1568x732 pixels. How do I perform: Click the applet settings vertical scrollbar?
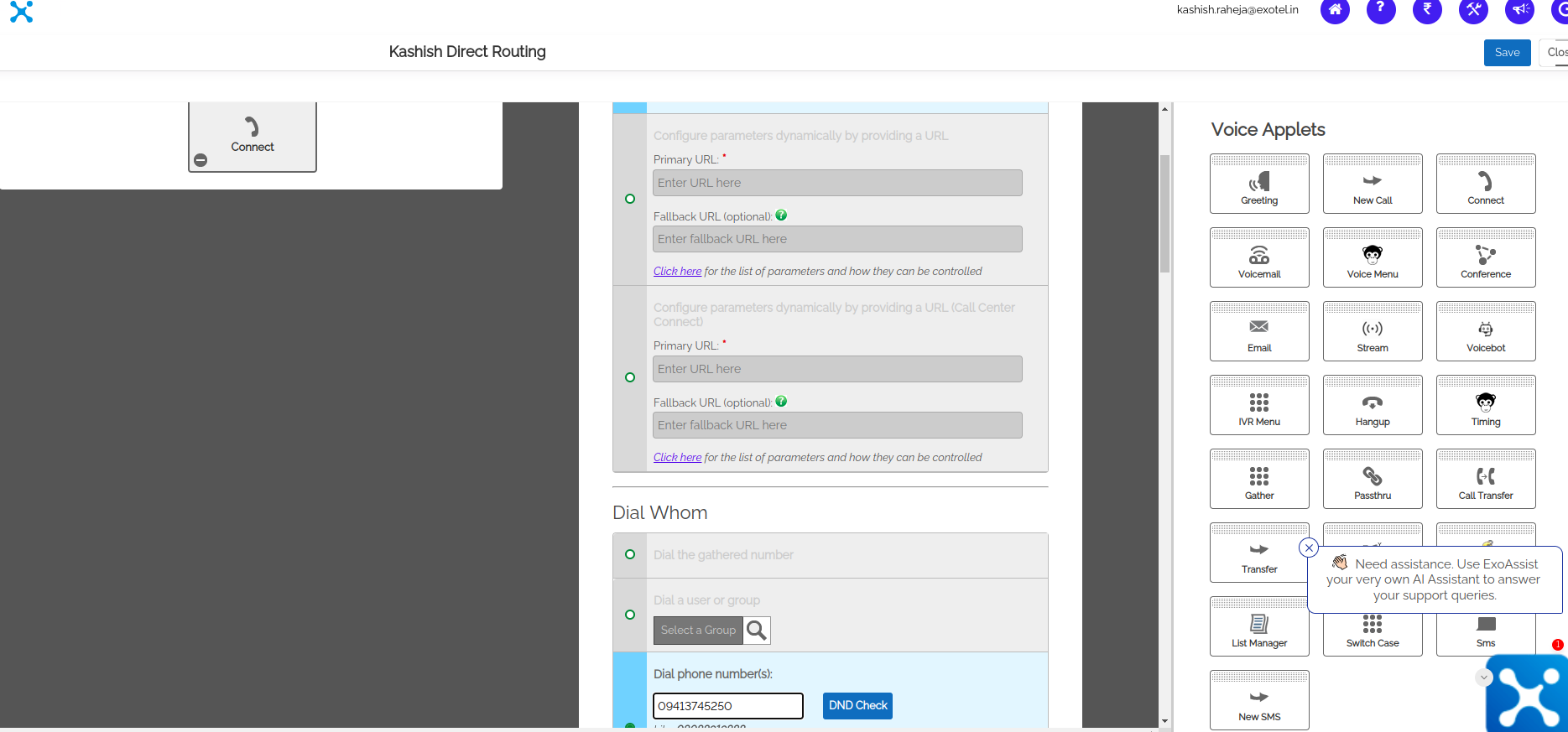pos(1164,214)
